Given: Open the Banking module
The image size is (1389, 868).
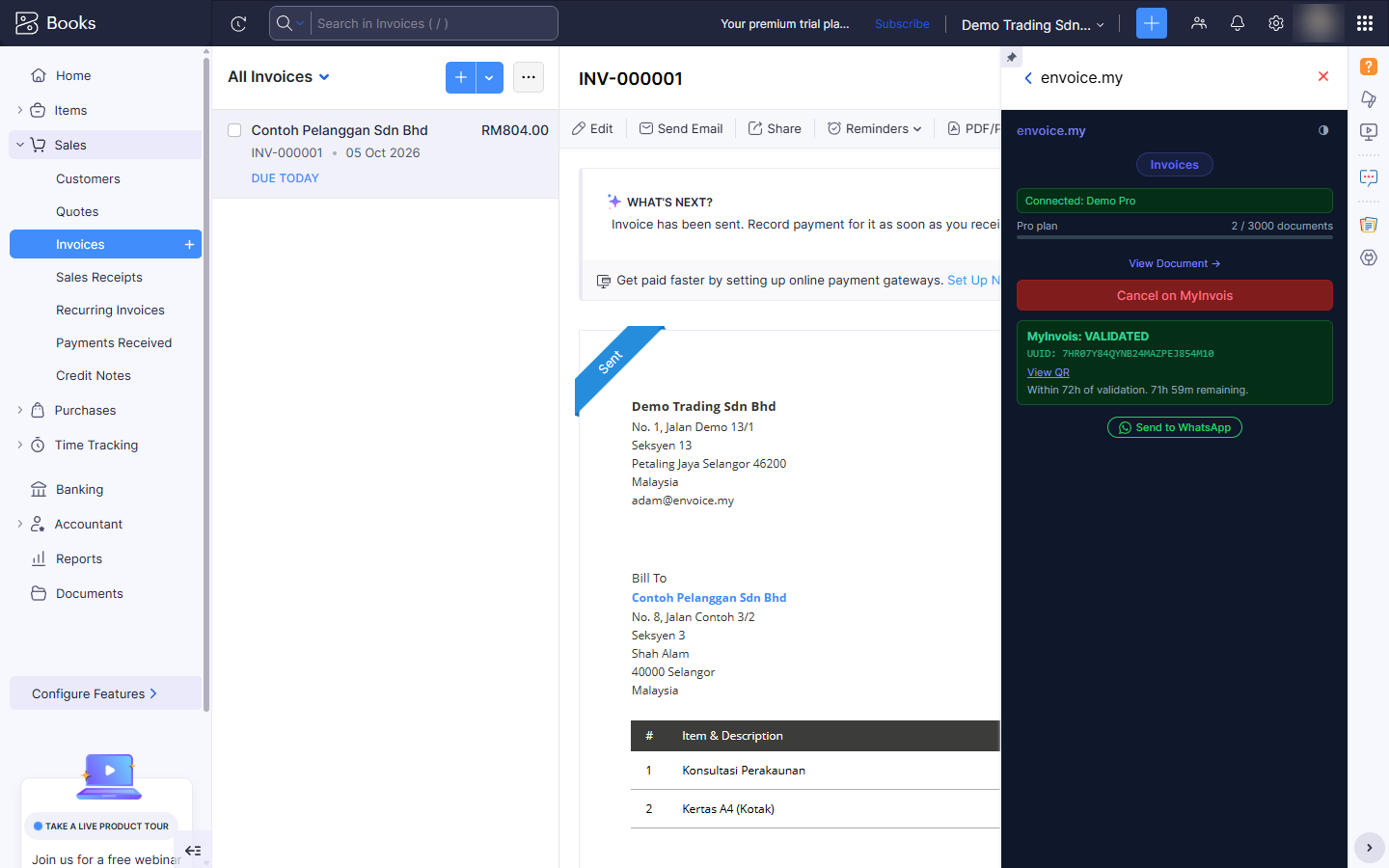Looking at the screenshot, I should click(x=79, y=490).
